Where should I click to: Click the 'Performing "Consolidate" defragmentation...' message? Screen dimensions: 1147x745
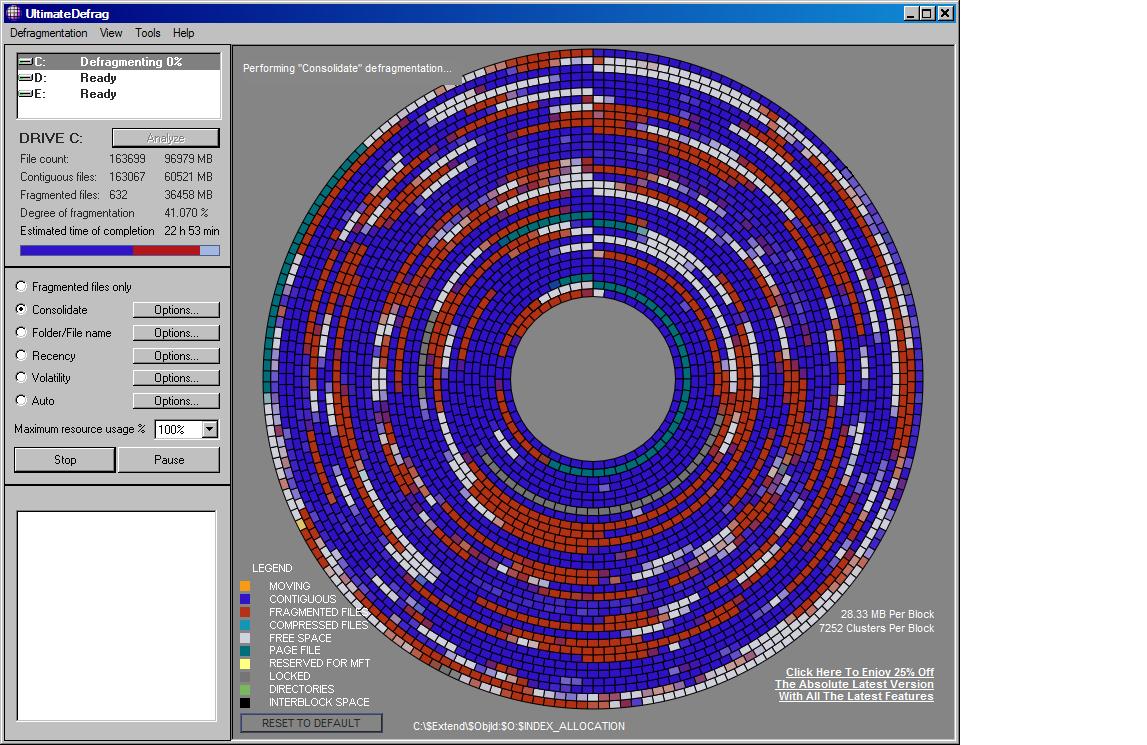[347, 68]
